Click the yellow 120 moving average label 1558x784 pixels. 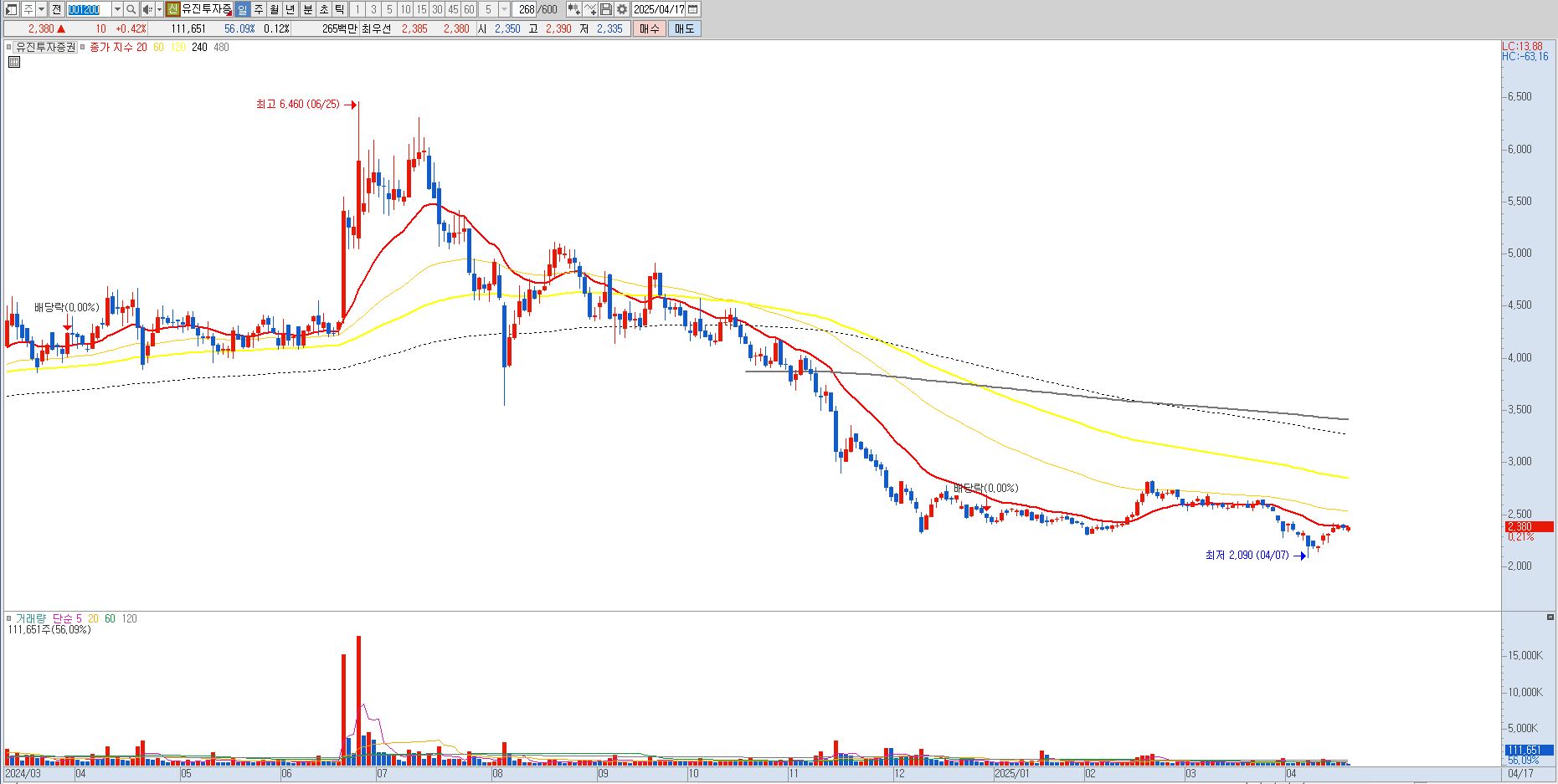177,47
